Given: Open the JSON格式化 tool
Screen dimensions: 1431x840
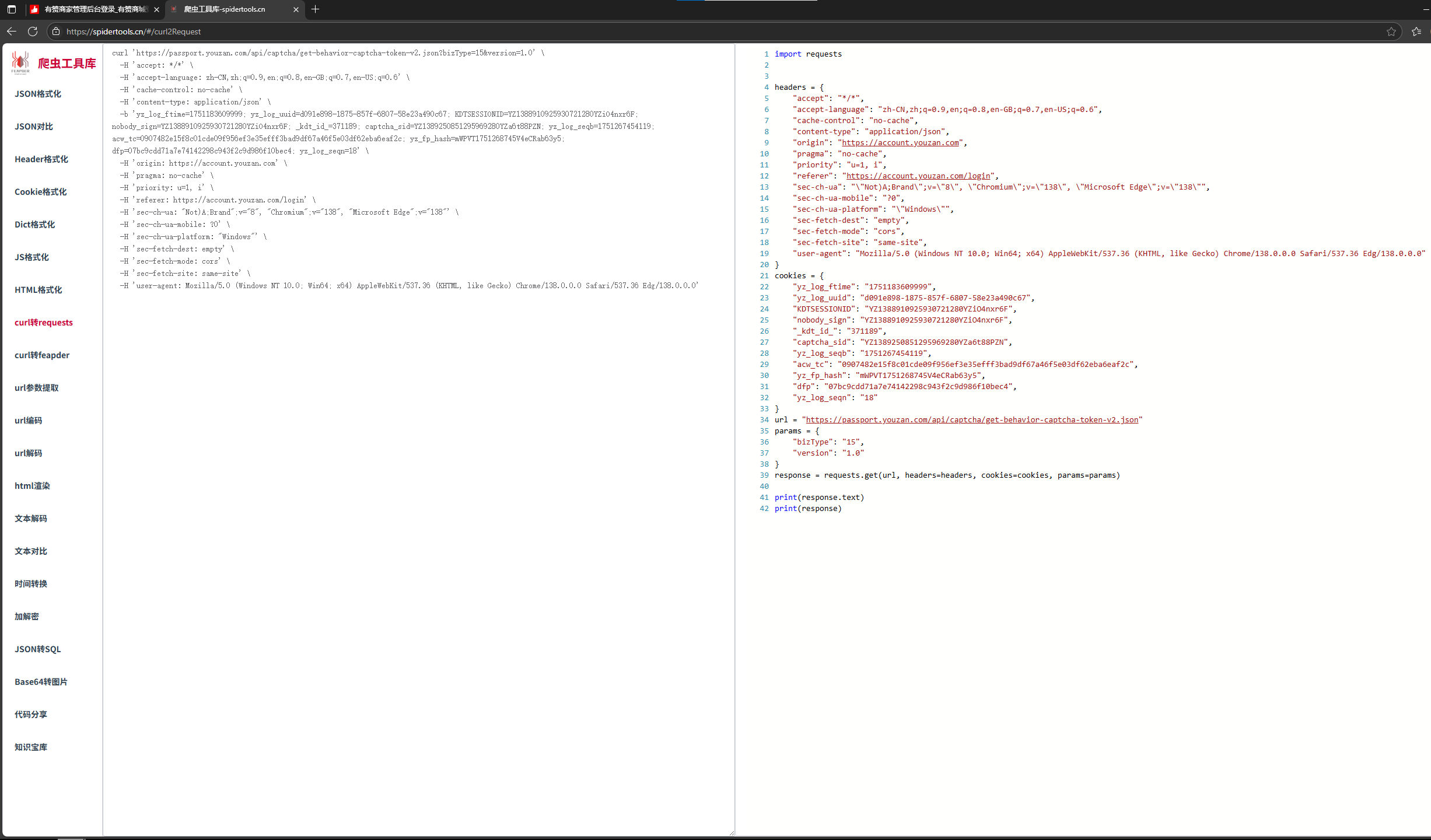Looking at the screenshot, I should pos(37,93).
